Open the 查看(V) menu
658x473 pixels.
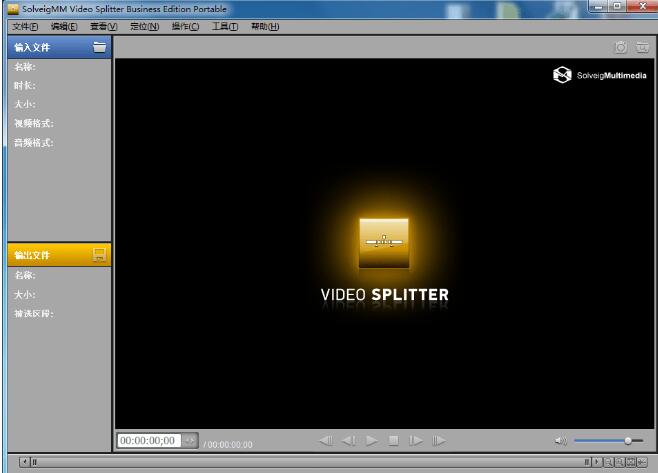coord(104,26)
